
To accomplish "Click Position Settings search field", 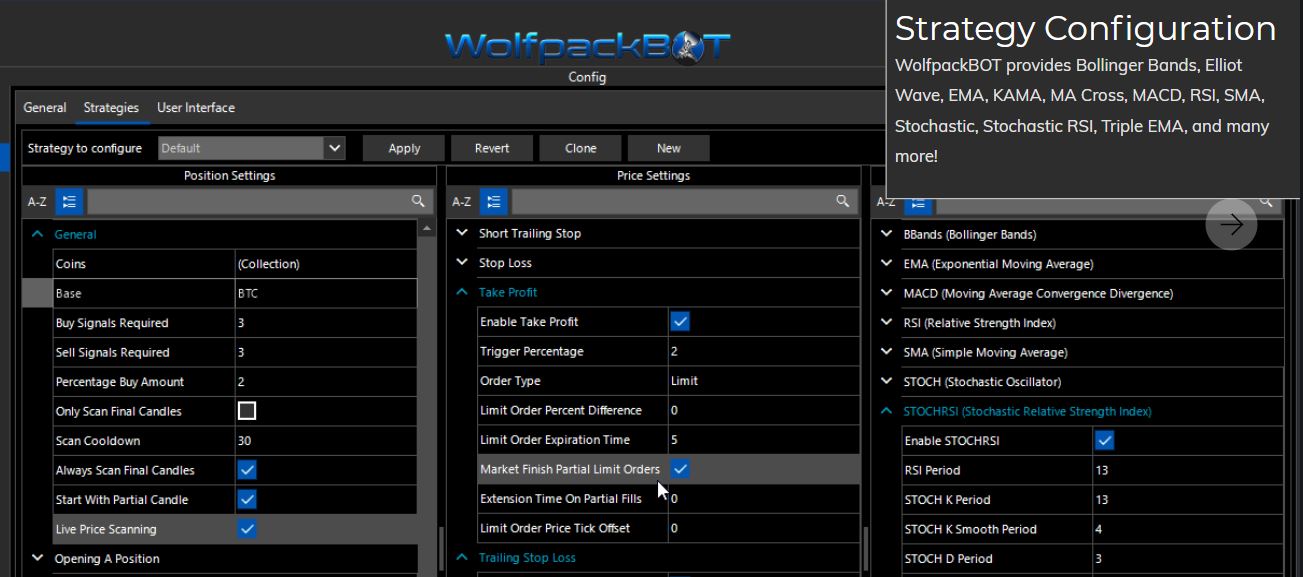I will point(248,202).
